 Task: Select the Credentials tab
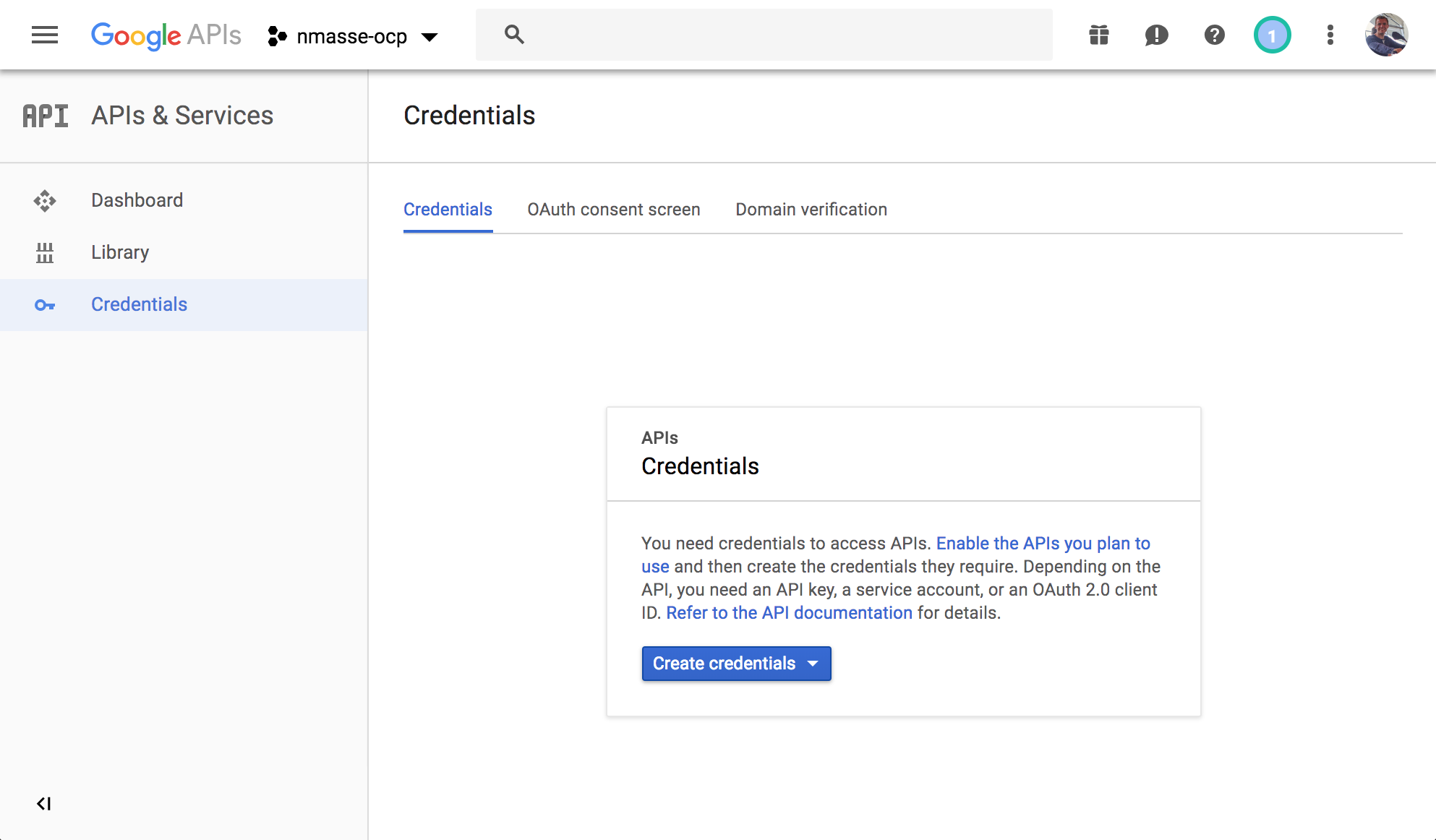click(448, 210)
